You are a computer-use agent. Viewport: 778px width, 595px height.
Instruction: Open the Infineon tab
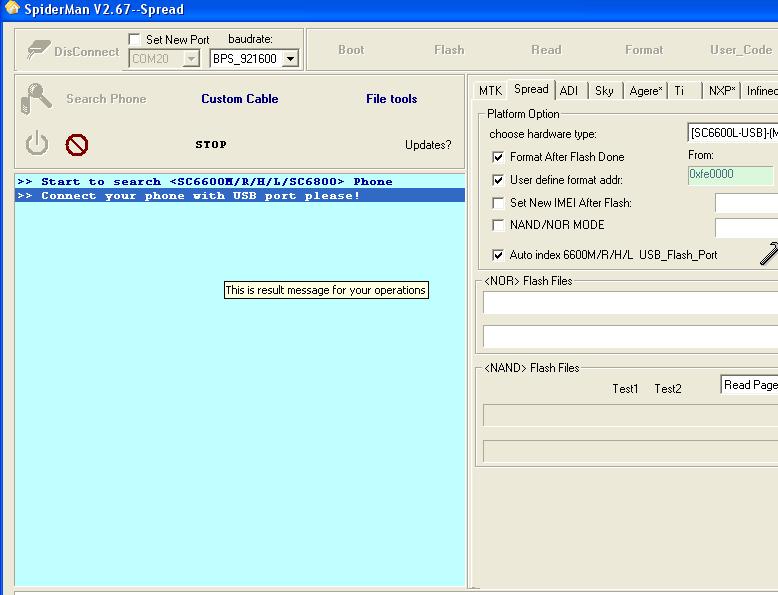click(x=760, y=91)
